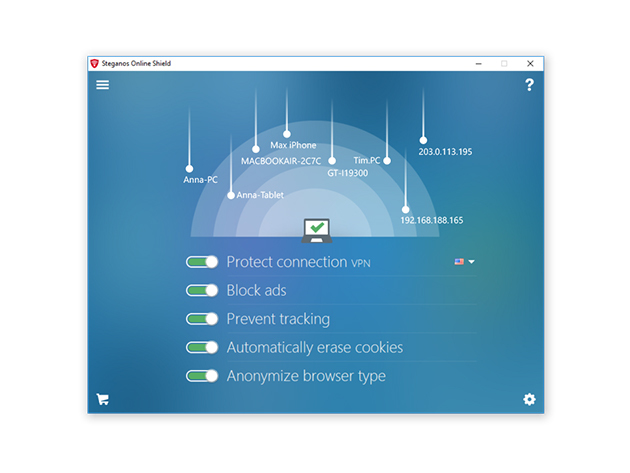
Task: Click the Steganos shield logo in title bar
Action: coord(94,63)
